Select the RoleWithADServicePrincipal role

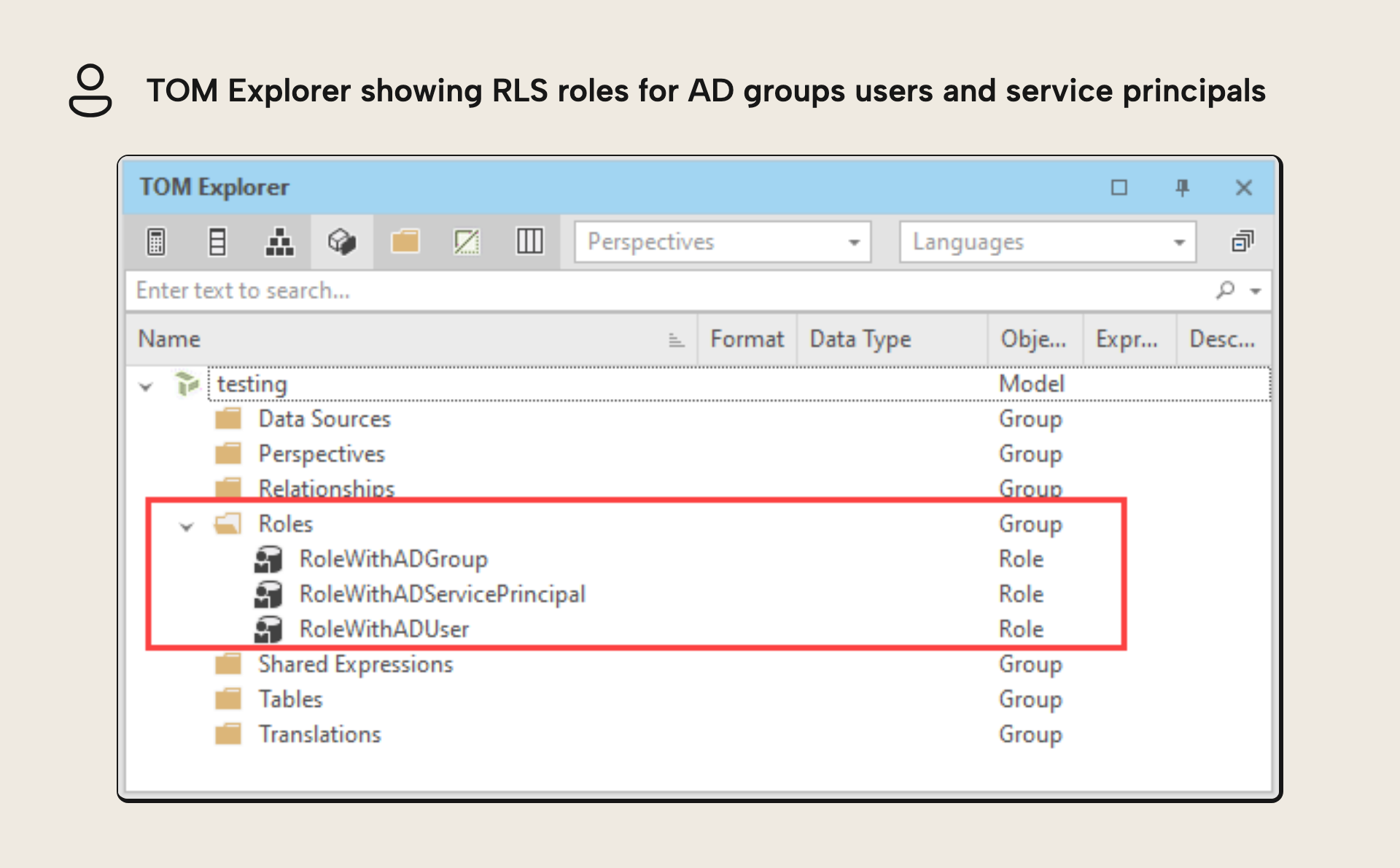(443, 594)
